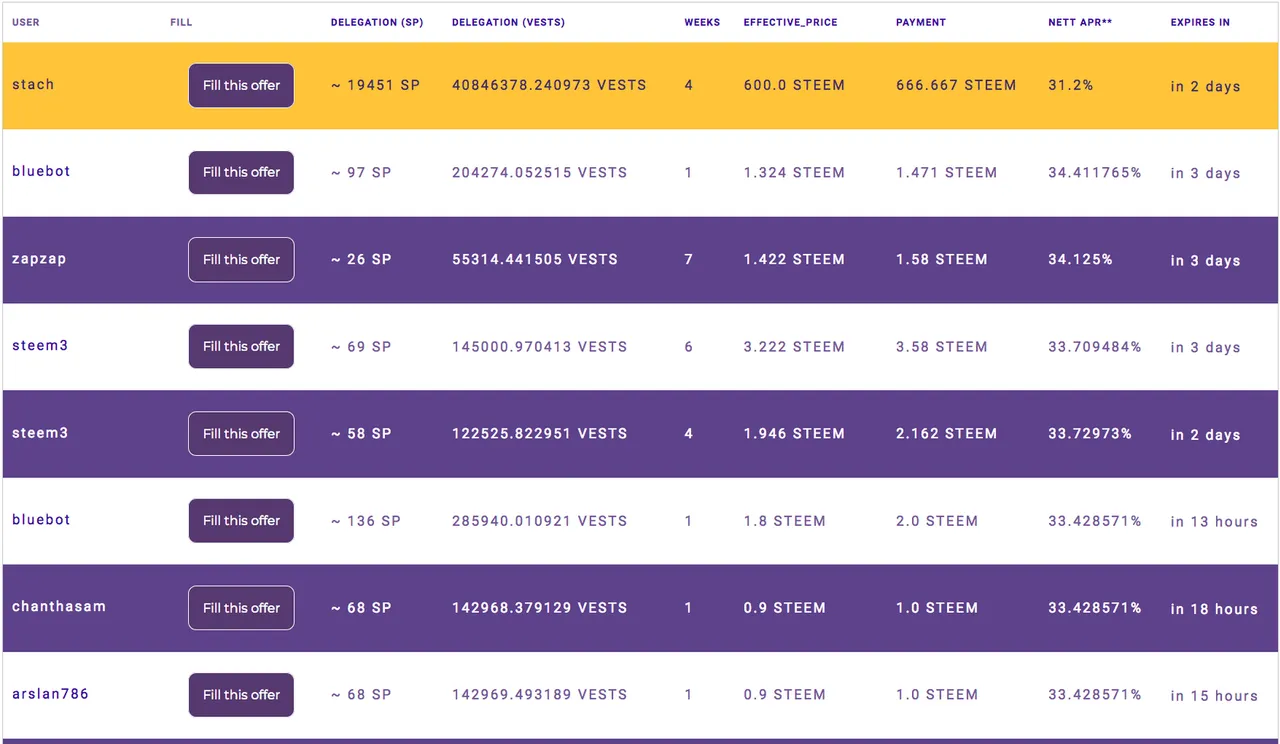Select the '122525.822951 VESTS' cell
Screen dimensions: 1280x744
pos(540,434)
